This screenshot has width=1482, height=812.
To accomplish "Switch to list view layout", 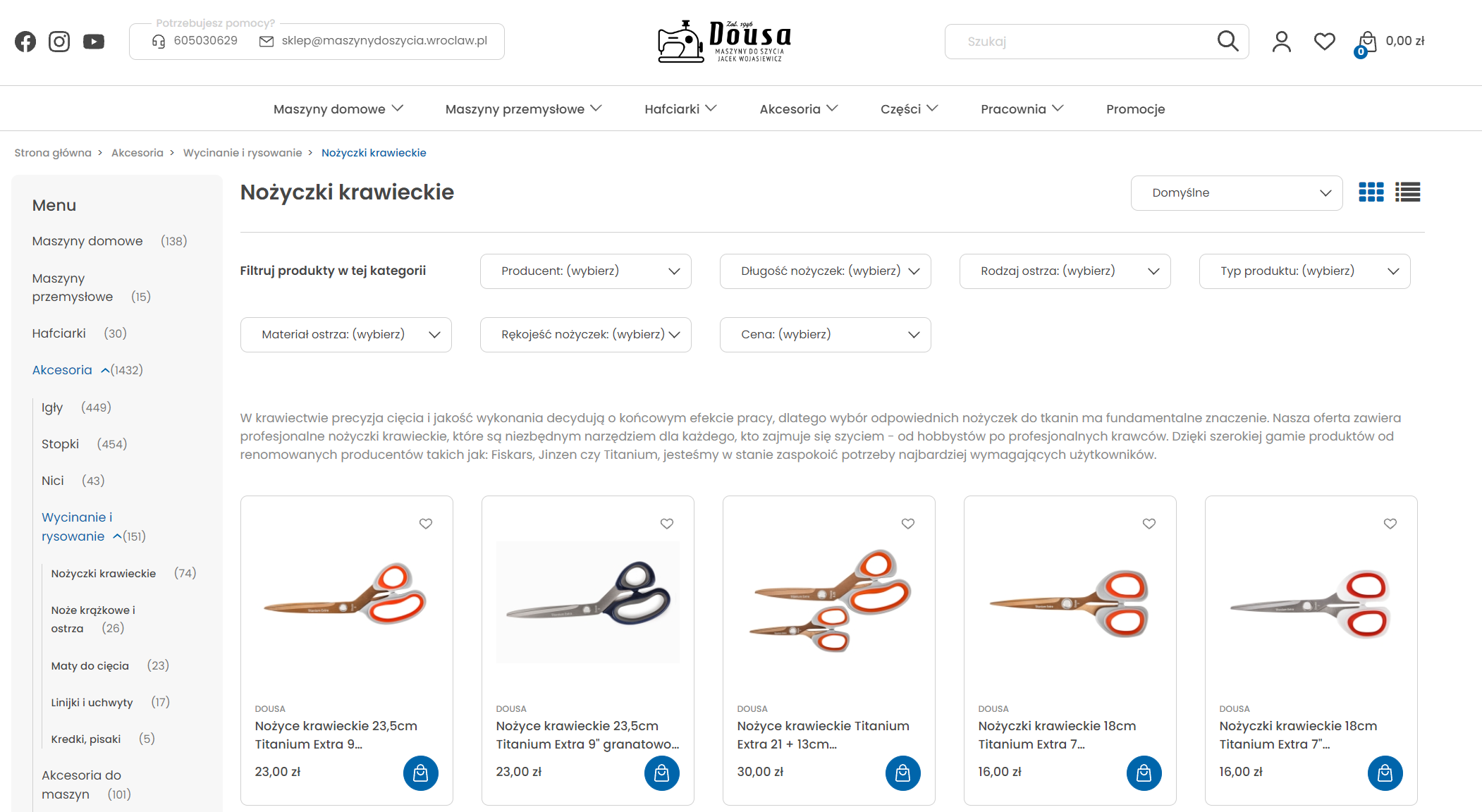I will tap(1408, 192).
